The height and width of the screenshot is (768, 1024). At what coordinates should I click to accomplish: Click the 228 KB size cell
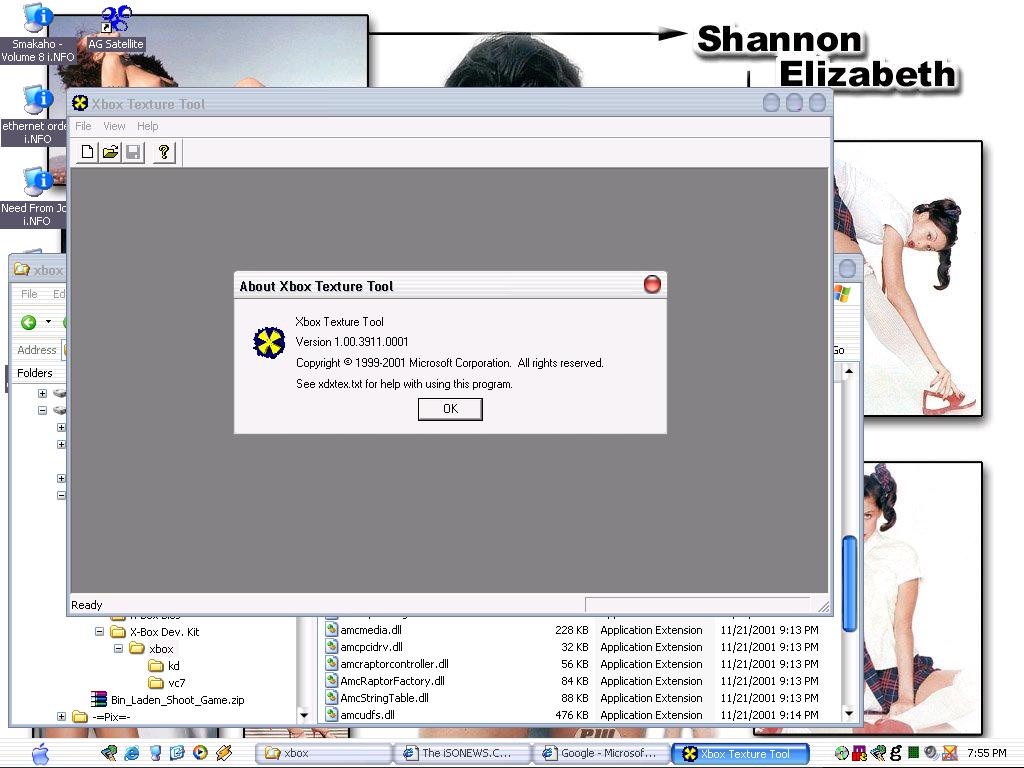pyautogui.click(x=571, y=630)
